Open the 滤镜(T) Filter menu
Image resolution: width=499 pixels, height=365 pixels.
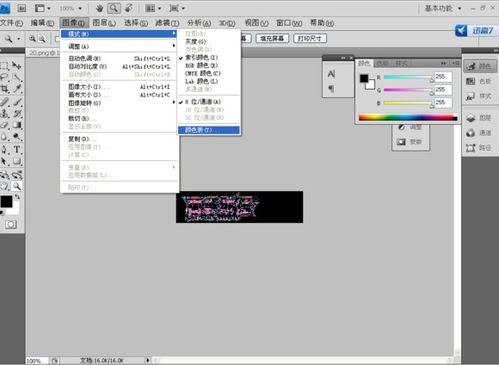167,23
